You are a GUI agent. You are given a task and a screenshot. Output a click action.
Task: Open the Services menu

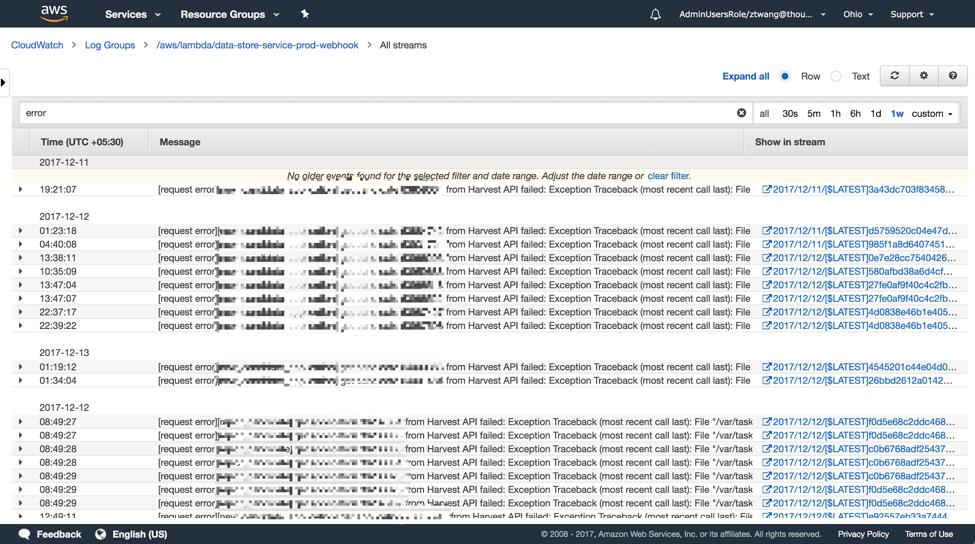tap(132, 15)
